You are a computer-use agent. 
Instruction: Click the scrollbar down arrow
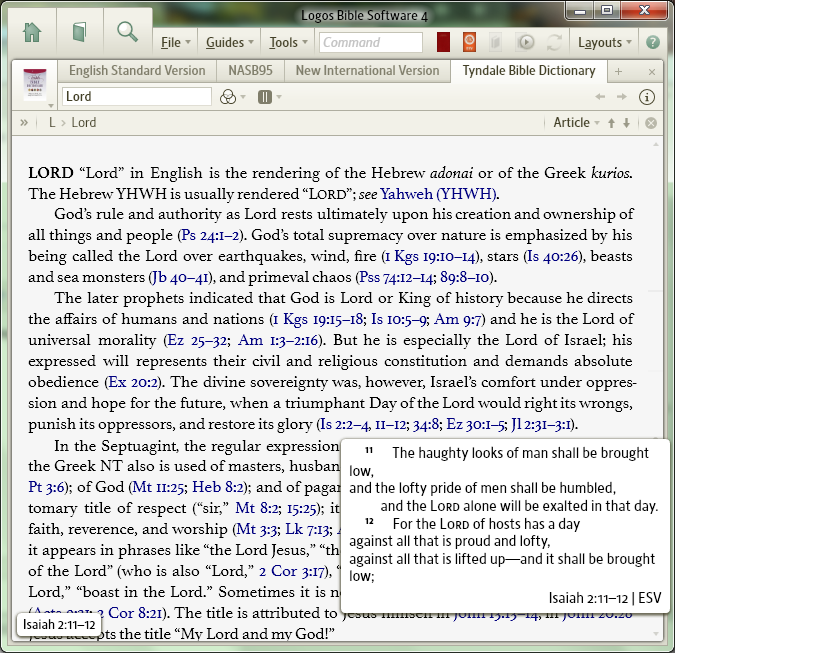(656, 634)
